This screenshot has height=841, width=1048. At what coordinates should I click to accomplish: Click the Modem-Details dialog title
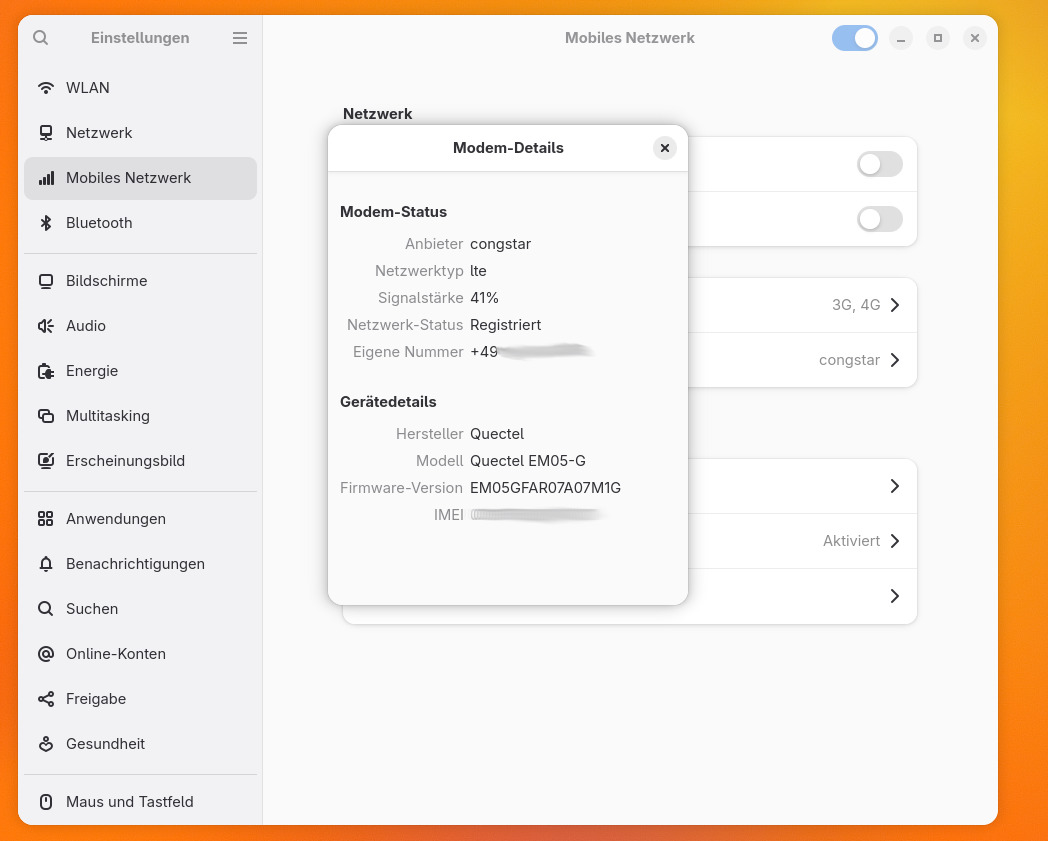tap(508, 148)
